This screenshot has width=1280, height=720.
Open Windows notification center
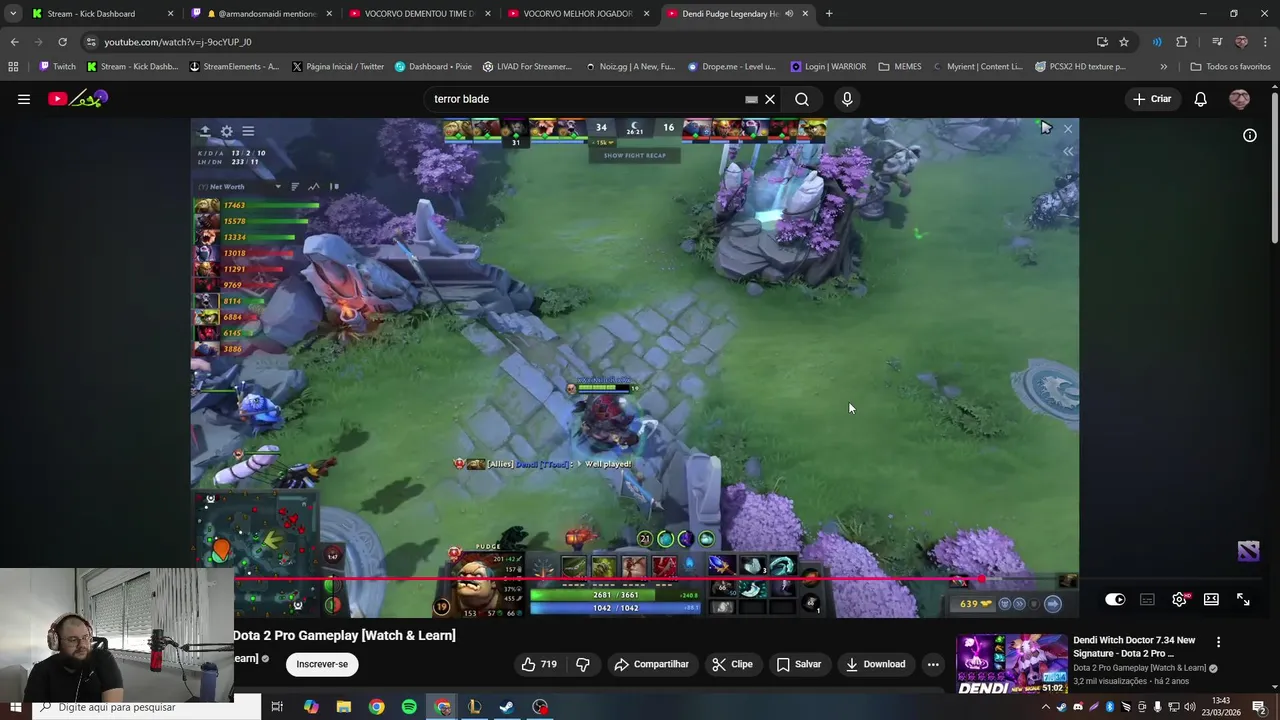click(1259, 707)
